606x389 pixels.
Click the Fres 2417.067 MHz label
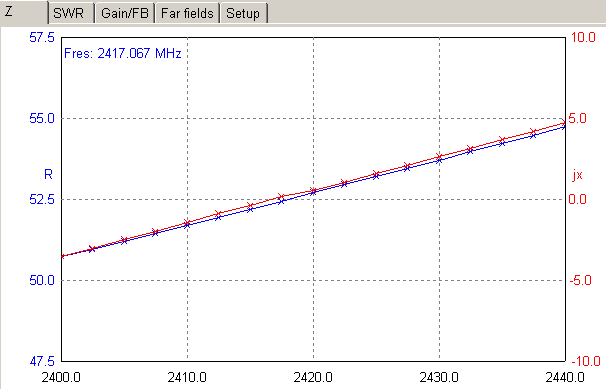click(x=123, y=53)
